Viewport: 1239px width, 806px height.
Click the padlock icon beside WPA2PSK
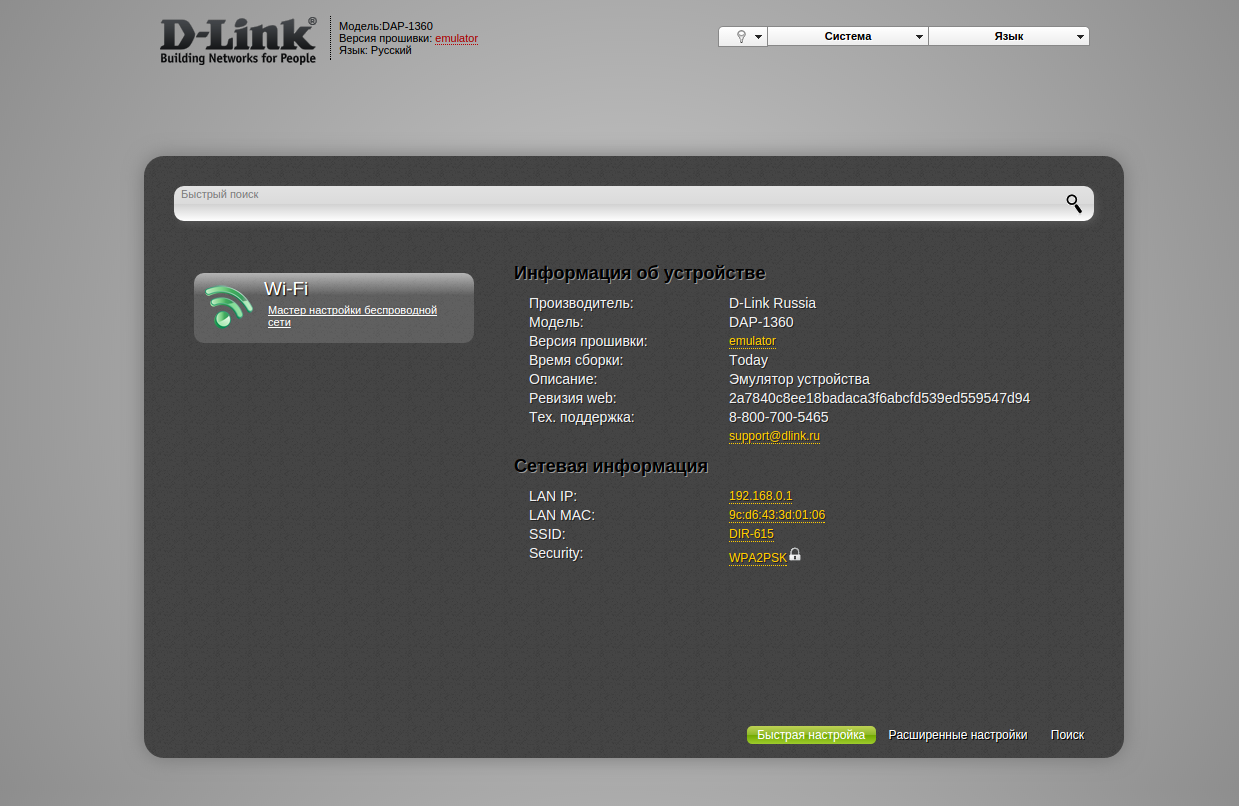click(795, 554)
